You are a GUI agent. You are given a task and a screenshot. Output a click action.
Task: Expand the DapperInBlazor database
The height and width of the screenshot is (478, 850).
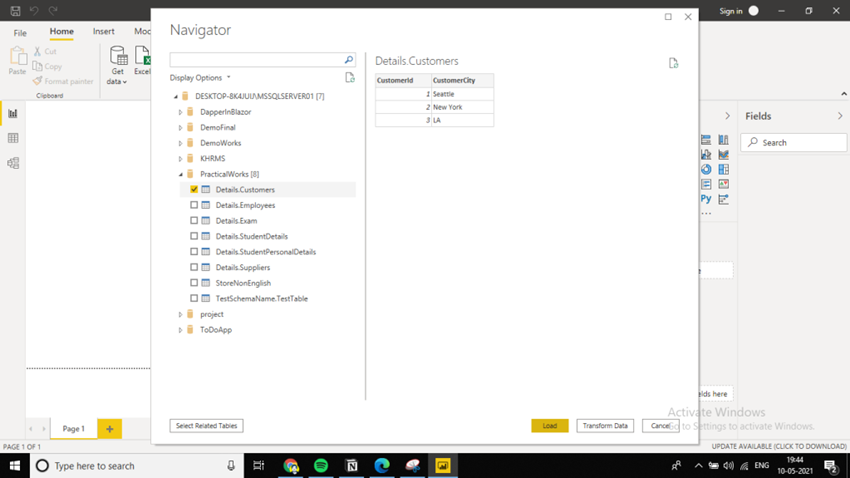pos(181,112)
